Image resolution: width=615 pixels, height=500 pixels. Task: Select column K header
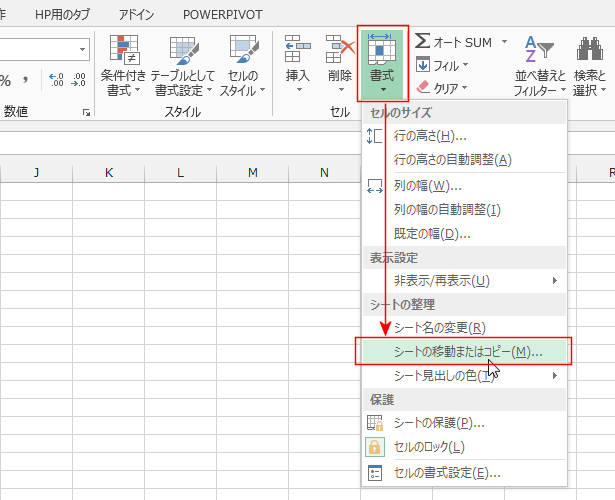[108, 173]
